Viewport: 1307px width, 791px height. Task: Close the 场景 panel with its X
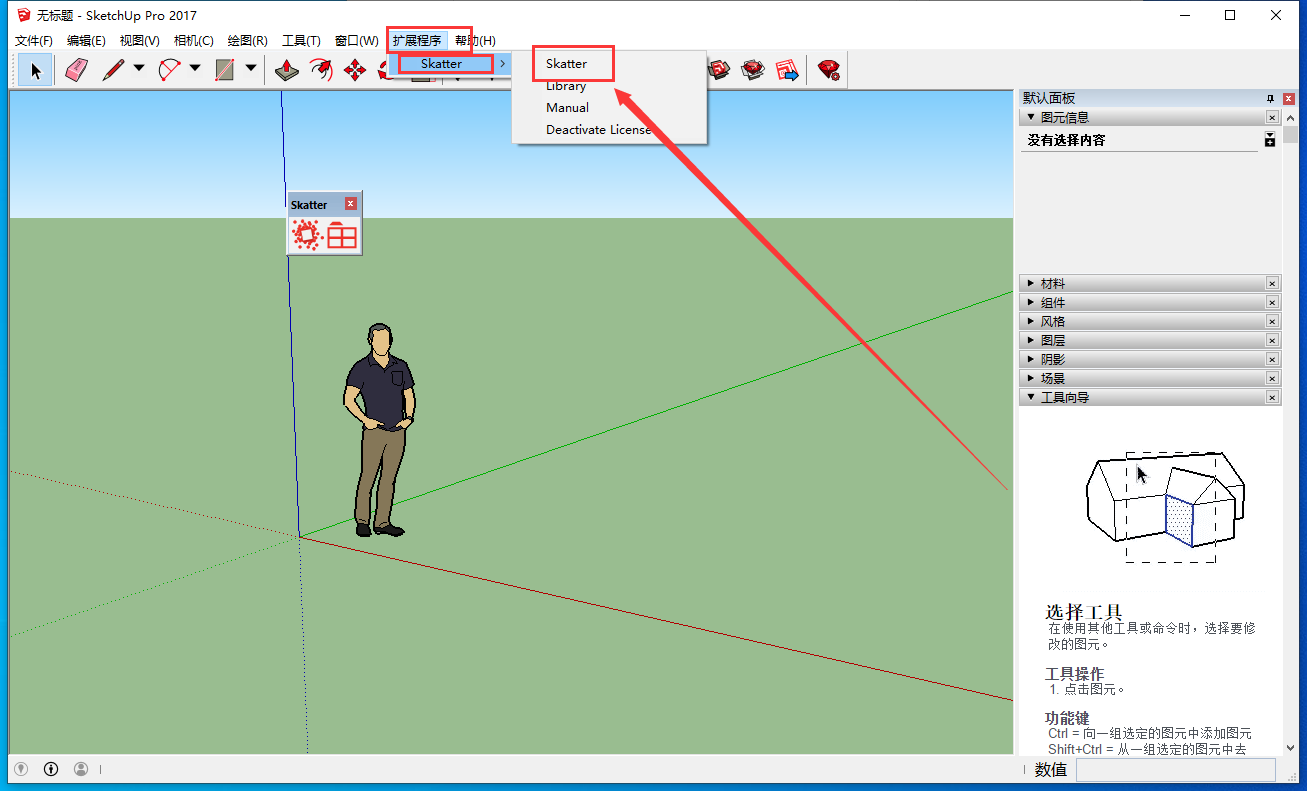point(1272,378)
